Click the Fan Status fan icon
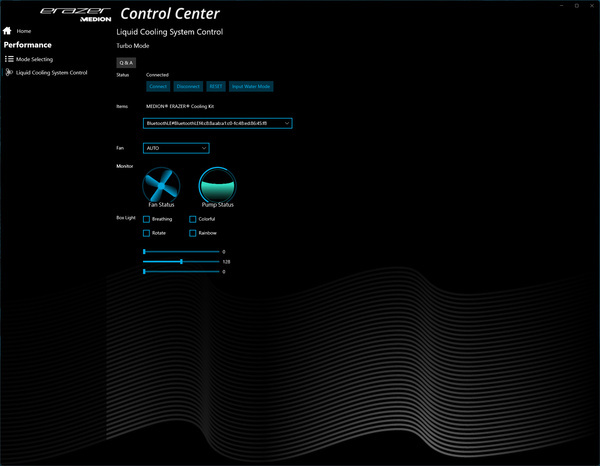Image resolution: width=600 pixels, height=466 pixels. [x=160, y=184]
